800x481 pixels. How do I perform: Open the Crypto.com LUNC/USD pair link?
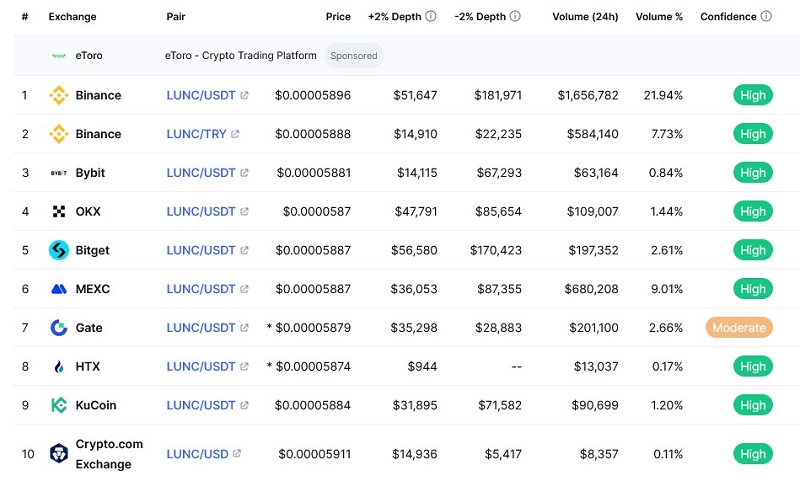[x=197, y=454]
